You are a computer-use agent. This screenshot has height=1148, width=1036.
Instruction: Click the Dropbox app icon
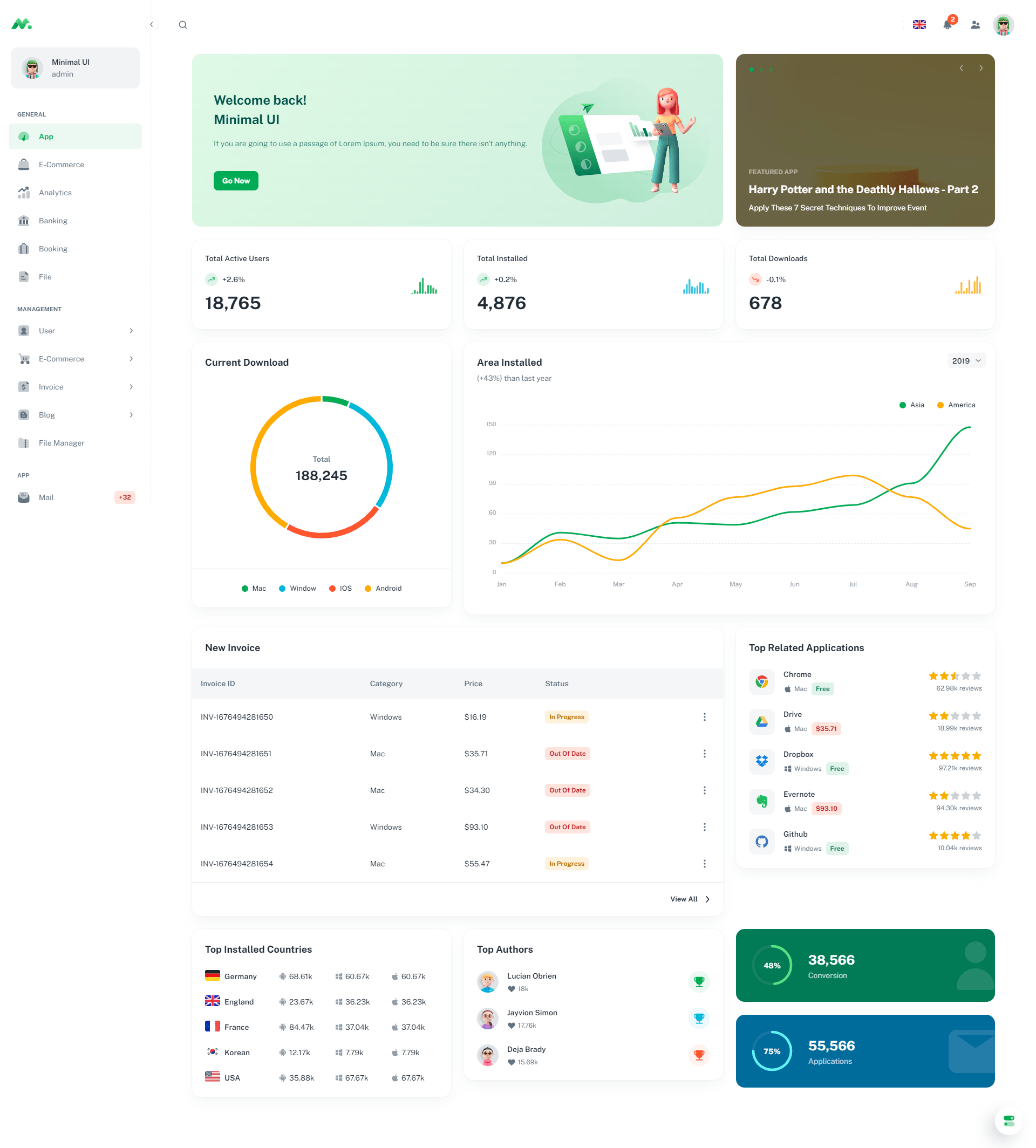[x=762, y=761]
